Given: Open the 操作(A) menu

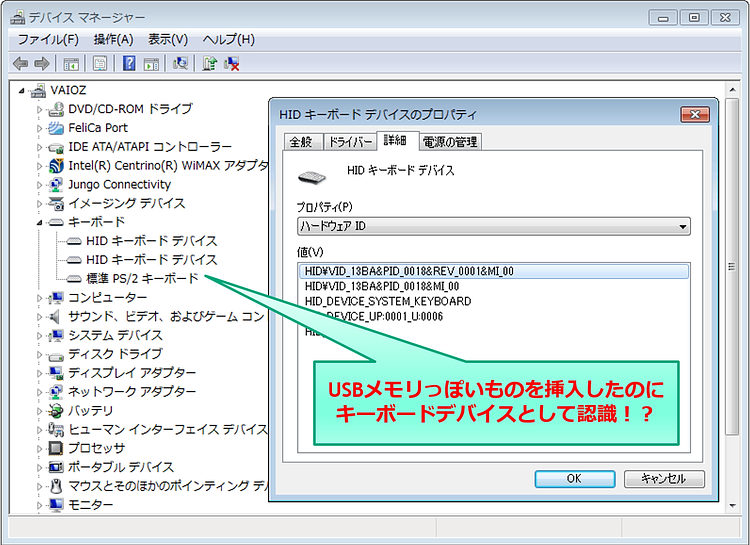Looking at the screenshot, I should (113, 39).
